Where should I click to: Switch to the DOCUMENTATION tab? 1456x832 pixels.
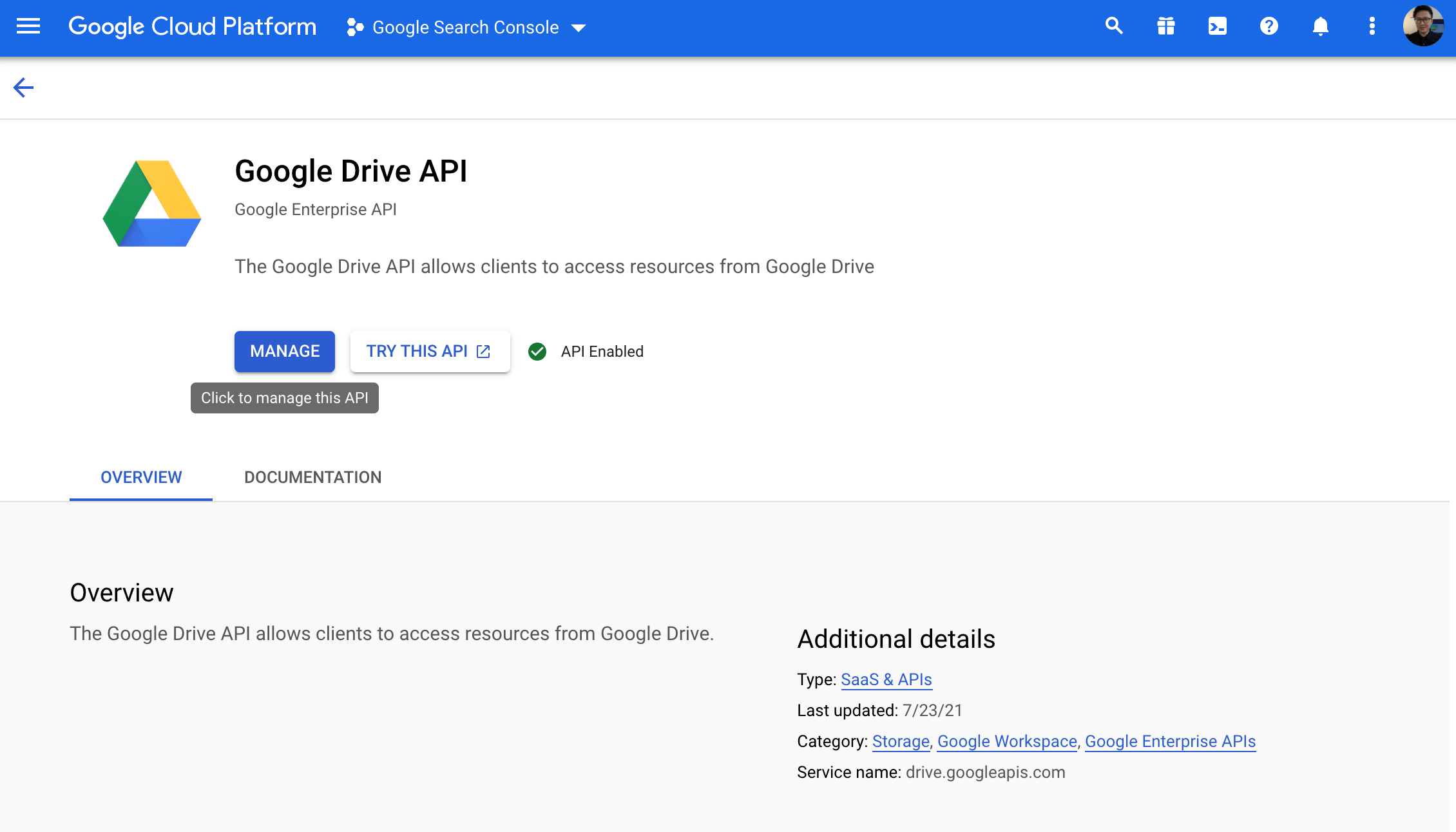tap(313, 477)
